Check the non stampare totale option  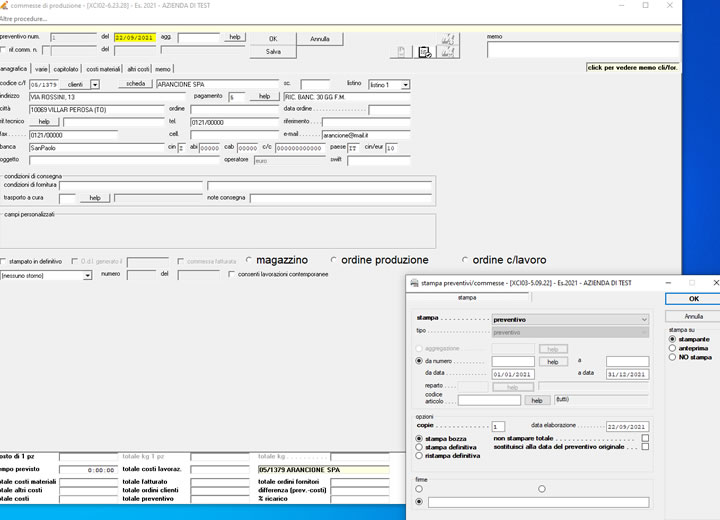coord(645,438)
